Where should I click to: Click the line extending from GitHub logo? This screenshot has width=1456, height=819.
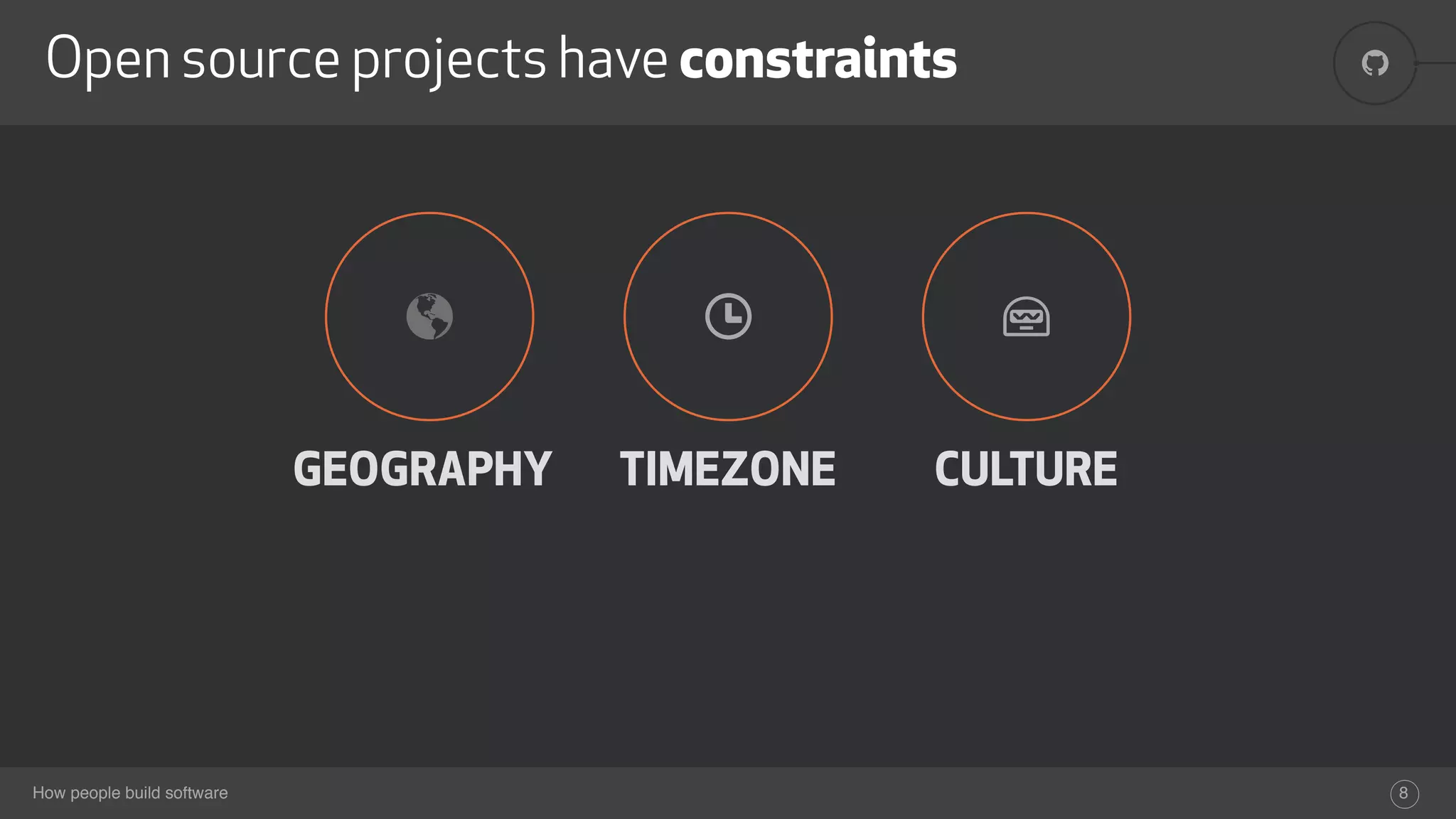click(1438, 63)
